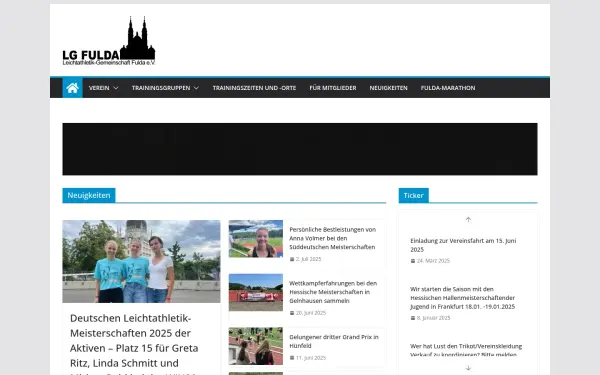600x375 pixels.
Task: Open article about Anna Volmer Bestleistungen
Action: 333,238
